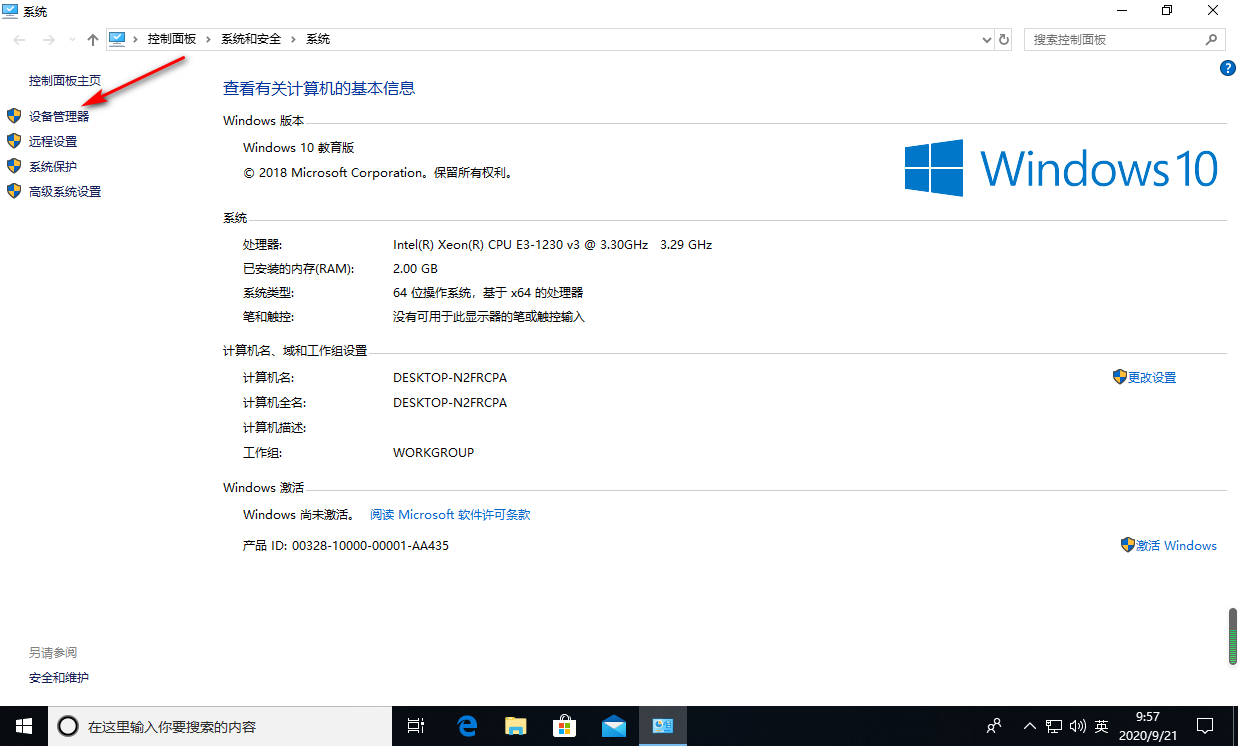The height and width of the screenshot is (746, 1238).
Task: Switch input method via the 英 indicator
Action: tap(1101, 726)
